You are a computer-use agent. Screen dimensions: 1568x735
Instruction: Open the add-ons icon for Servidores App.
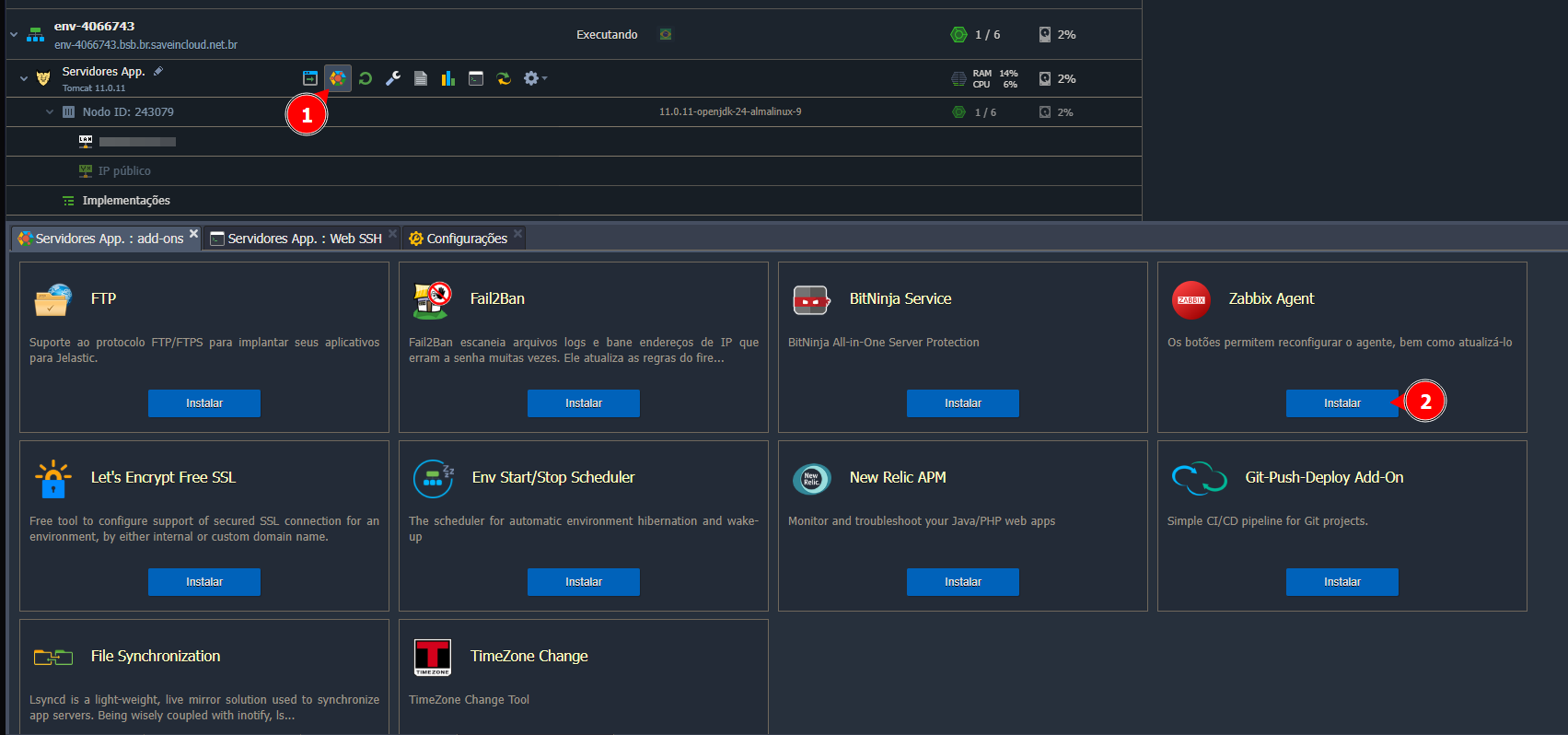(x=338, y=78)
